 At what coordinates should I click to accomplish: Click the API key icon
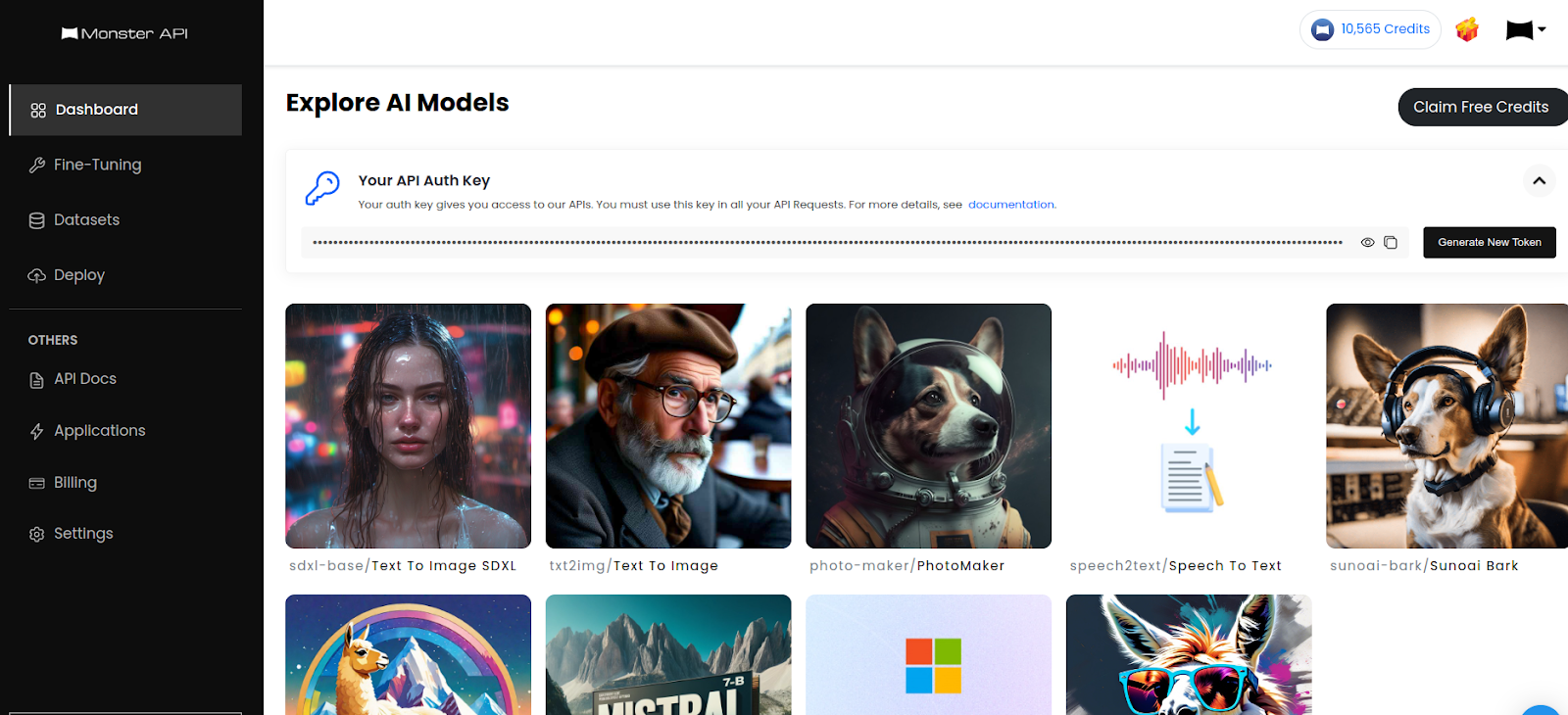[x=322, y=188]
